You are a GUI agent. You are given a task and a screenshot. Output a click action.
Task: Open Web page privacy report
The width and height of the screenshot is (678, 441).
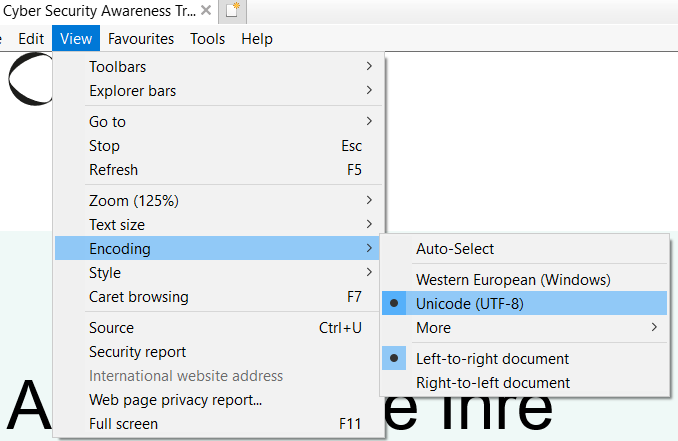point(175,400)
